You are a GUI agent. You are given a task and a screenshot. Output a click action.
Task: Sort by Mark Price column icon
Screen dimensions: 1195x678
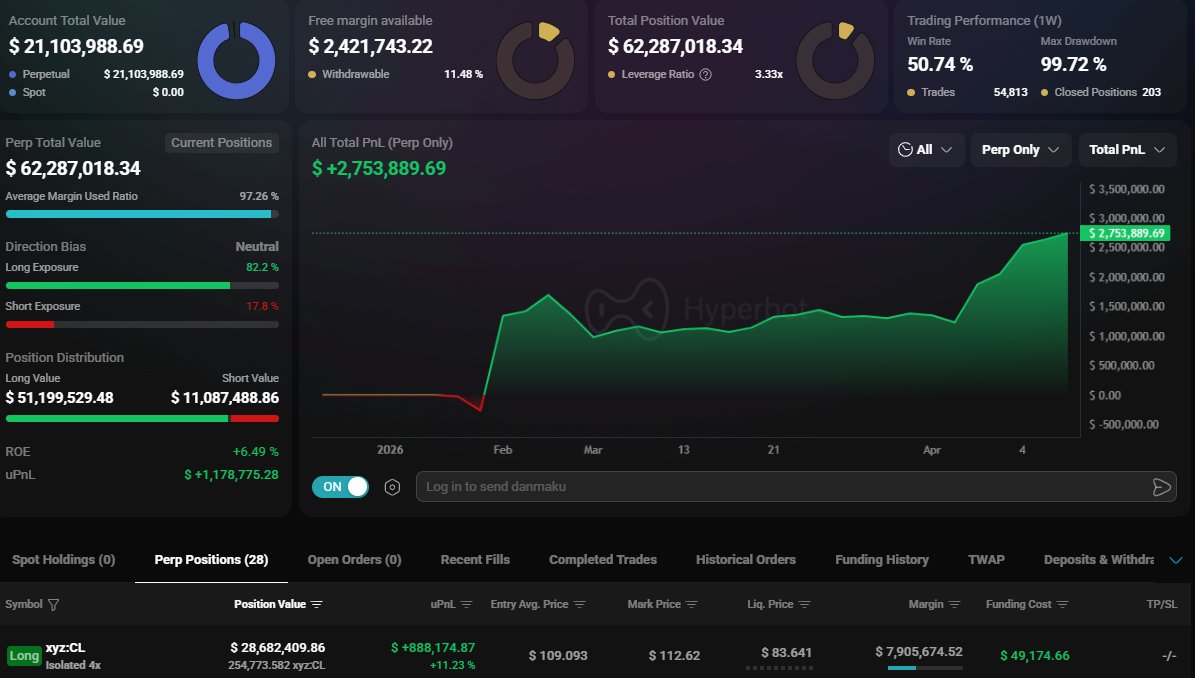pos(692,604)
